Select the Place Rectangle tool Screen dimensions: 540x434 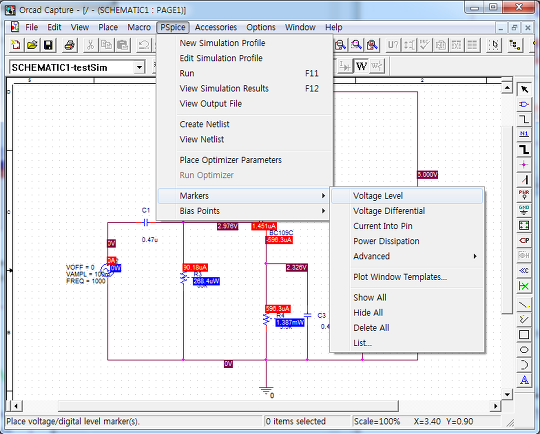coord(524,335)
